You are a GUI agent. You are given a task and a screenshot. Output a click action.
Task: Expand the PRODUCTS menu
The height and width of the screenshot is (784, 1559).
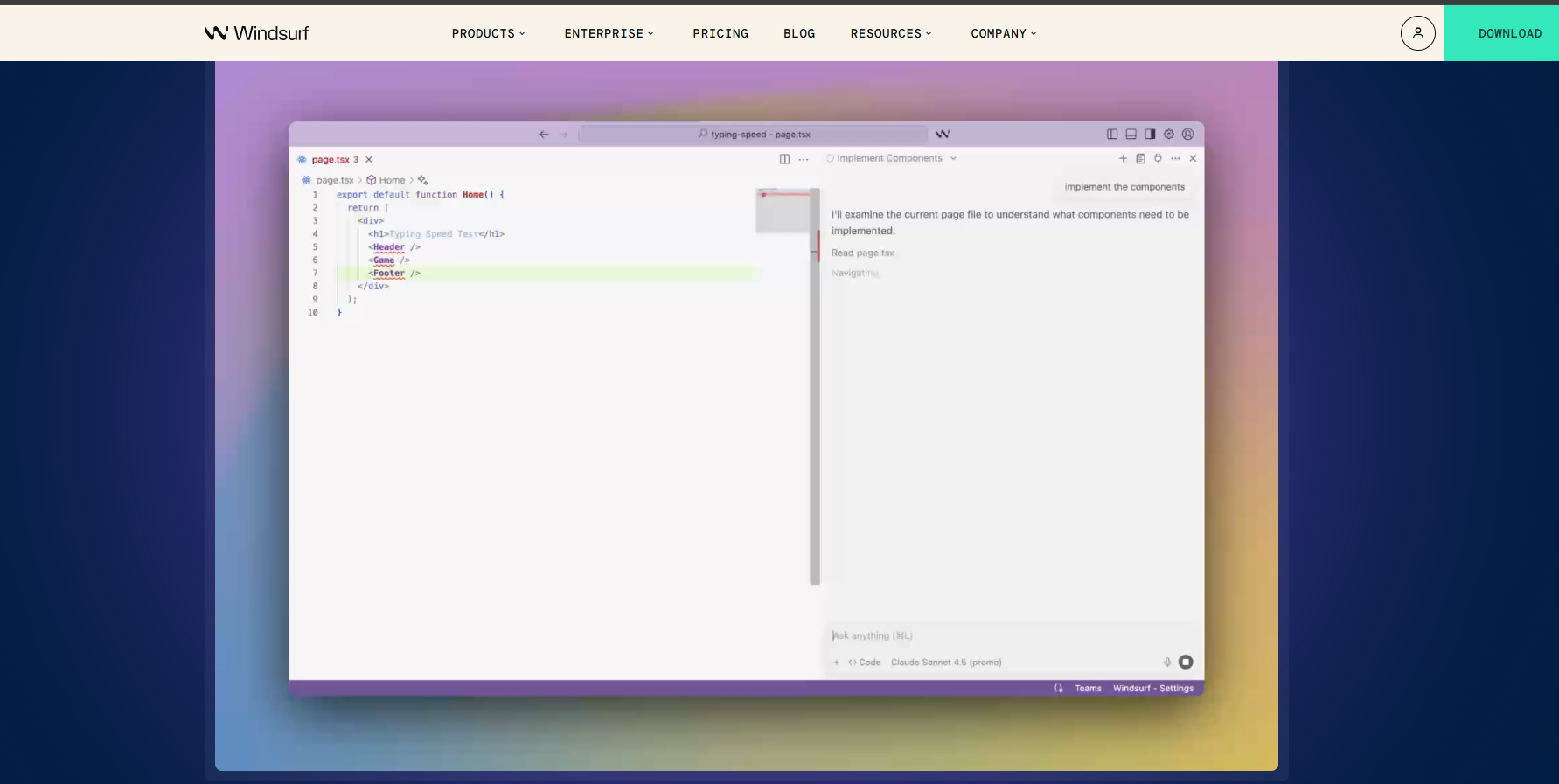pyautogui.click(x=488, y=33)
